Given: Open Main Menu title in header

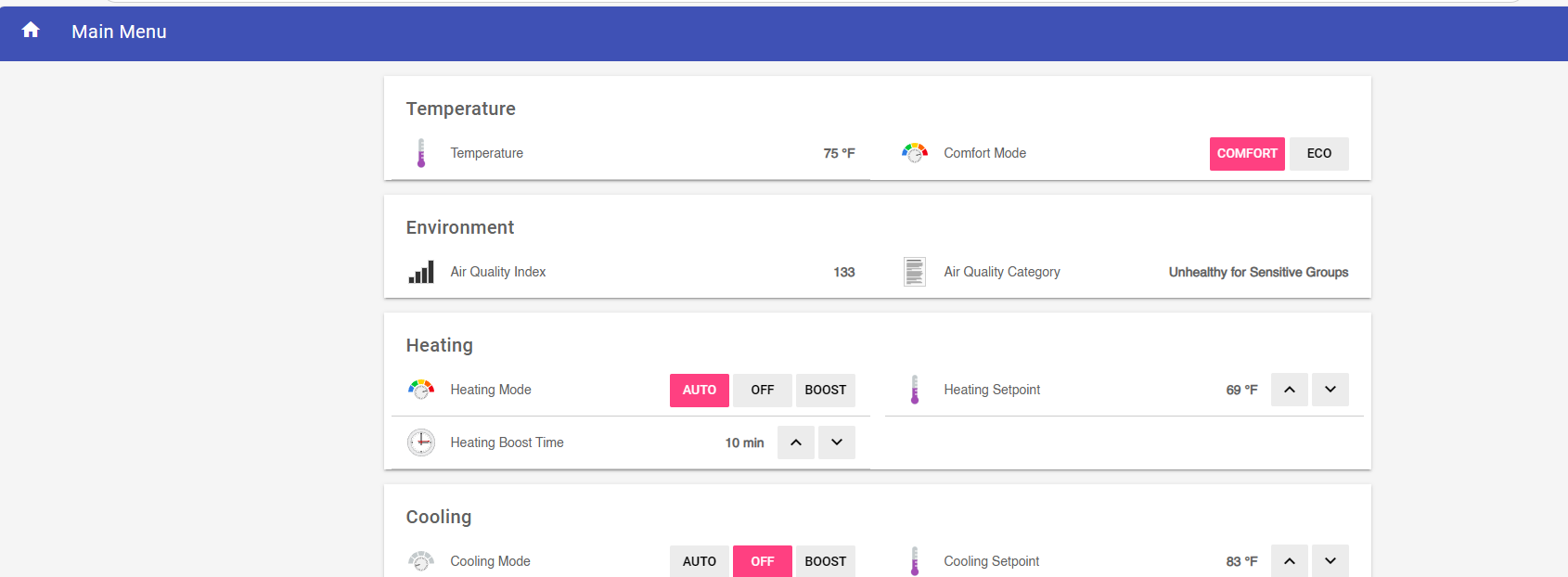Looking at the screenshot, I should click(x=119, y=32).
